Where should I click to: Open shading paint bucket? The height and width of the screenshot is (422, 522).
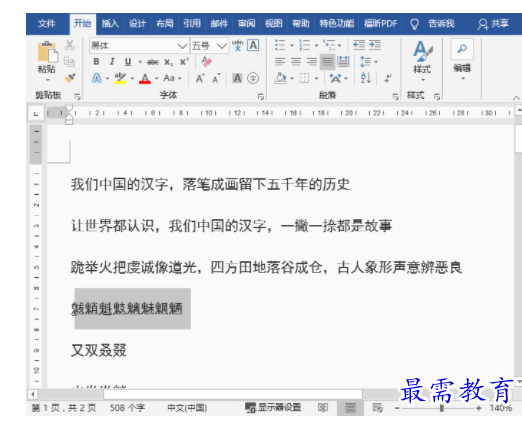pyautogui.click(x=280, y=78)
